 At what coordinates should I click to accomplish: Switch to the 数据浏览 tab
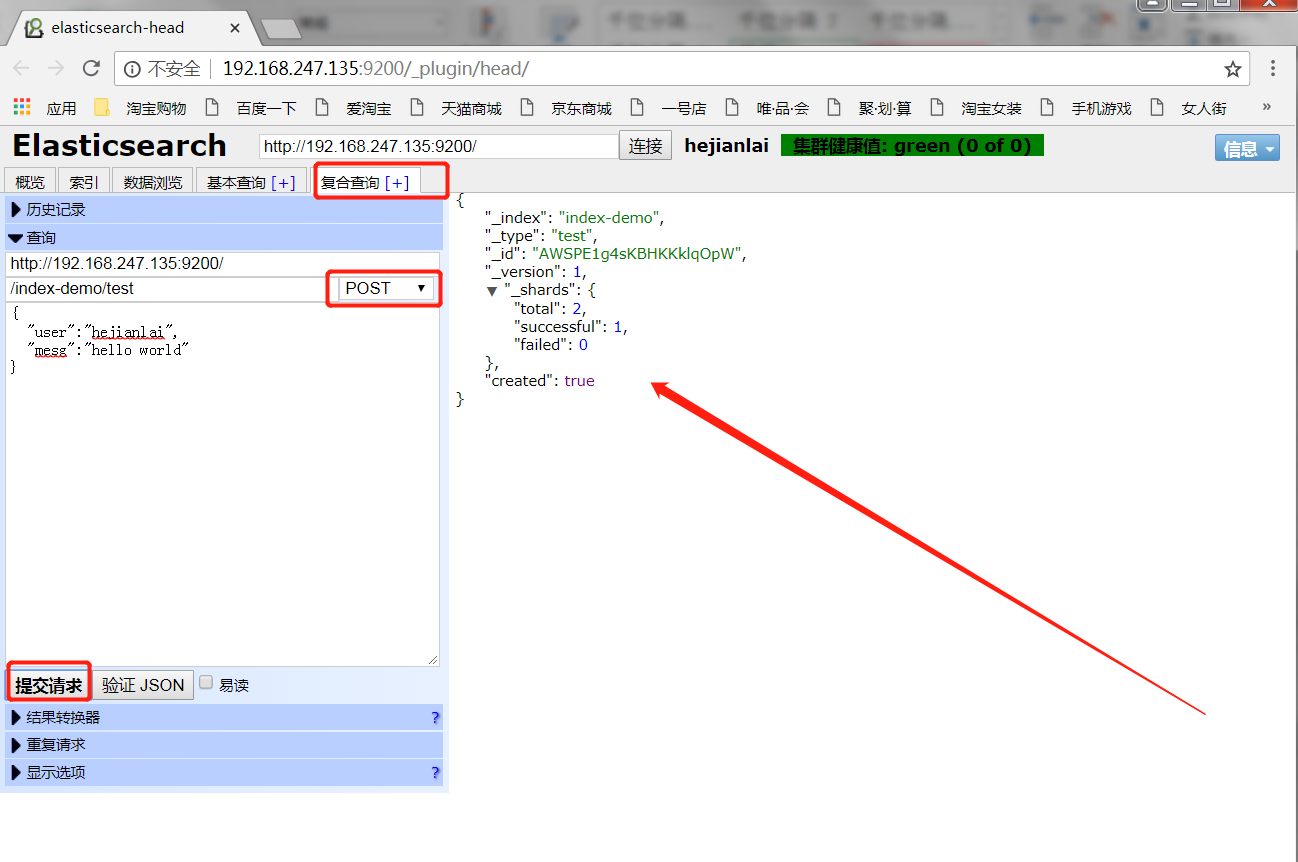(153, 182)
